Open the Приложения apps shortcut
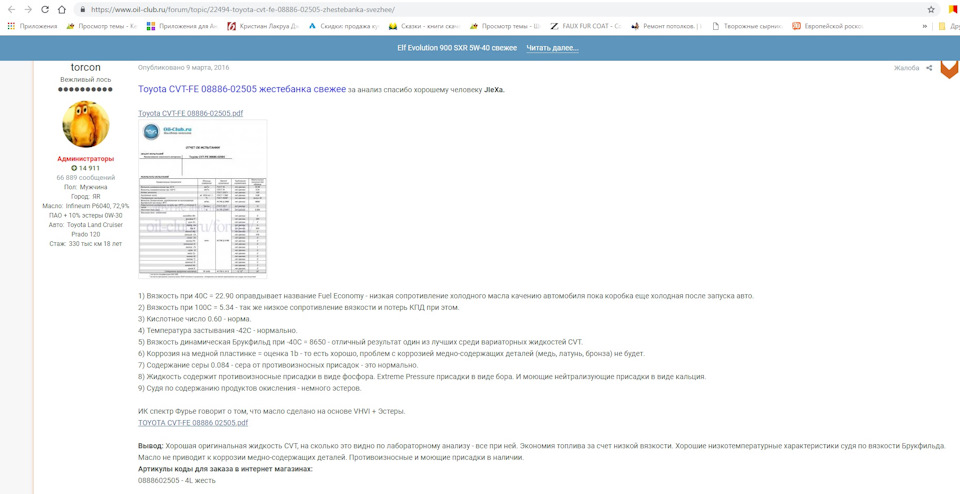 (x=32, y=26)
